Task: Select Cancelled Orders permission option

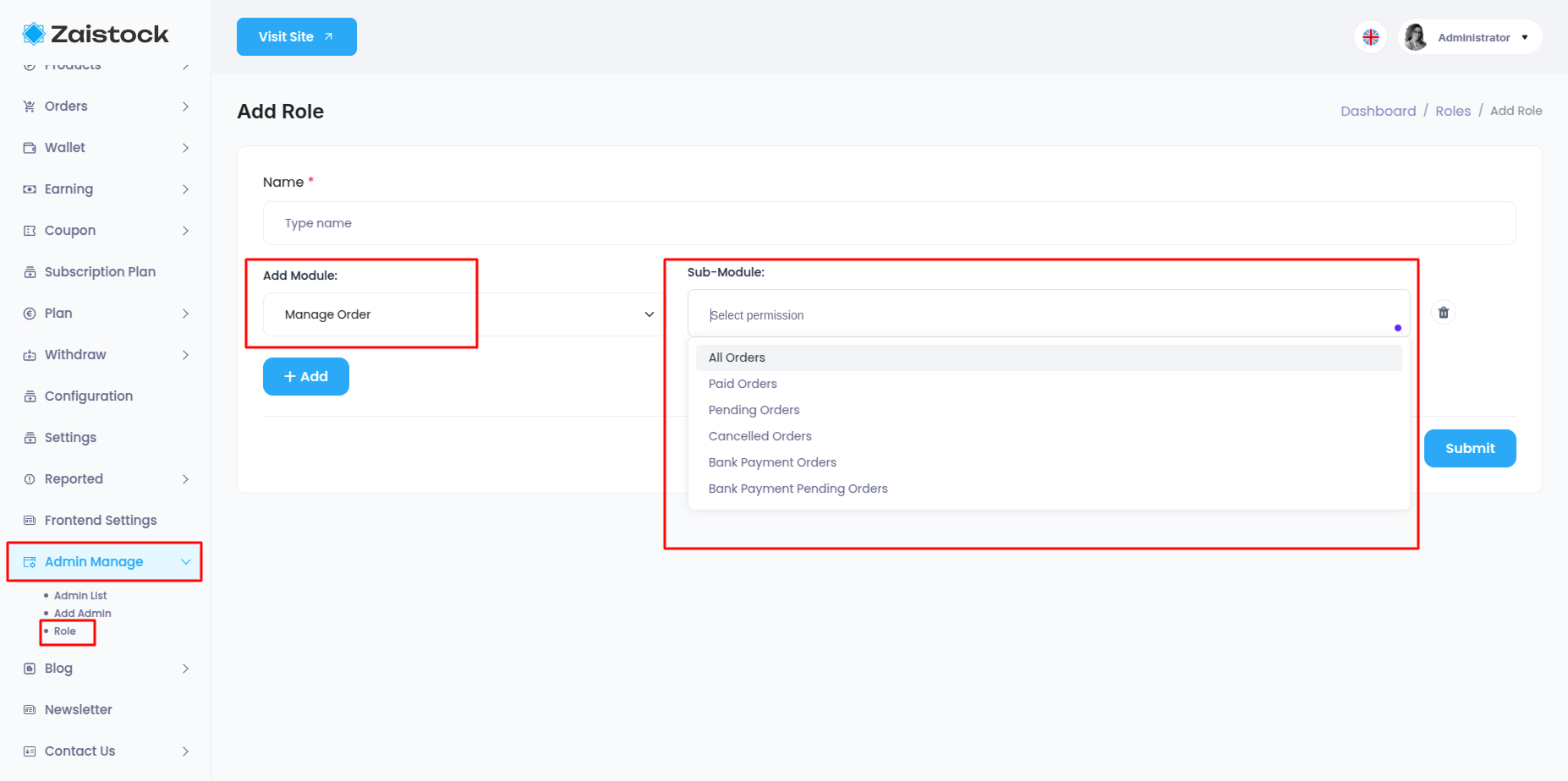Action: pos(1049,436)
